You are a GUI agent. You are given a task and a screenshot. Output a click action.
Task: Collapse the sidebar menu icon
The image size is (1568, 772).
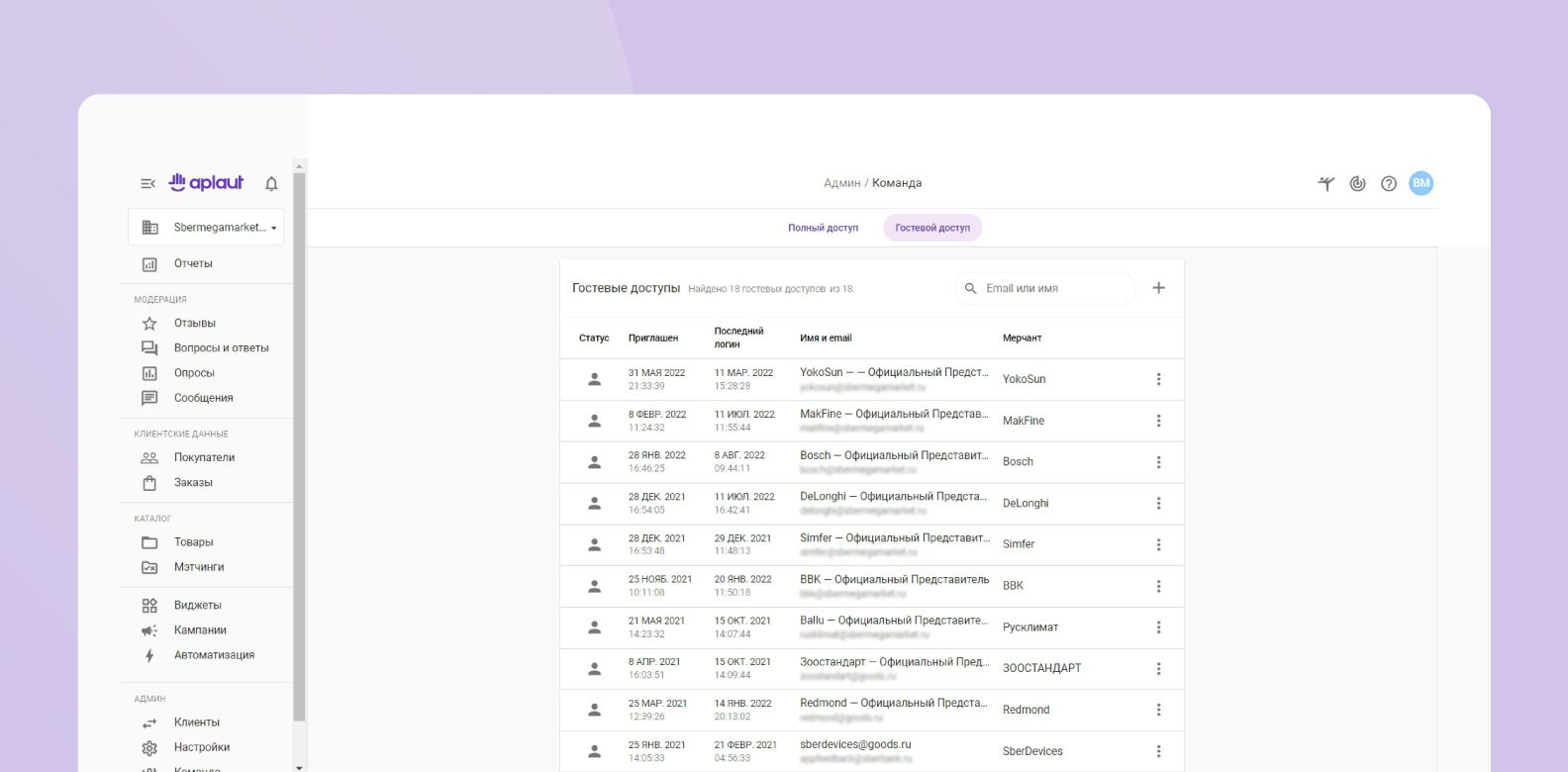pyautogui.click(x=147, y=183)
